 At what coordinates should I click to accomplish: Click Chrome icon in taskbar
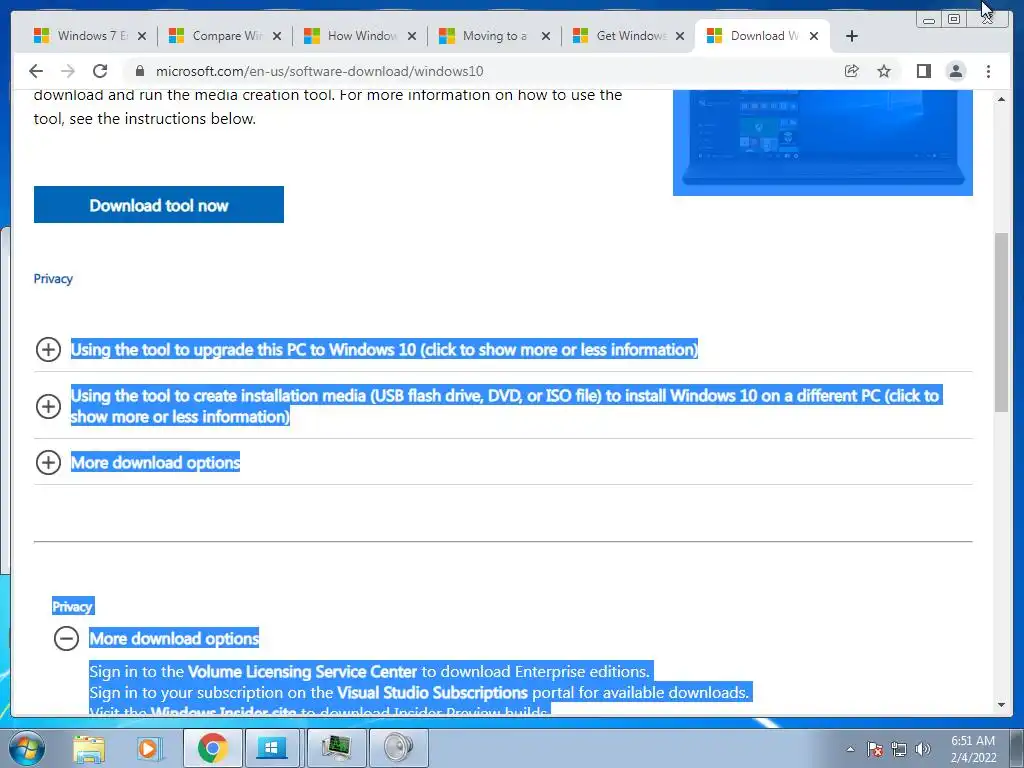tap(212, 748)
